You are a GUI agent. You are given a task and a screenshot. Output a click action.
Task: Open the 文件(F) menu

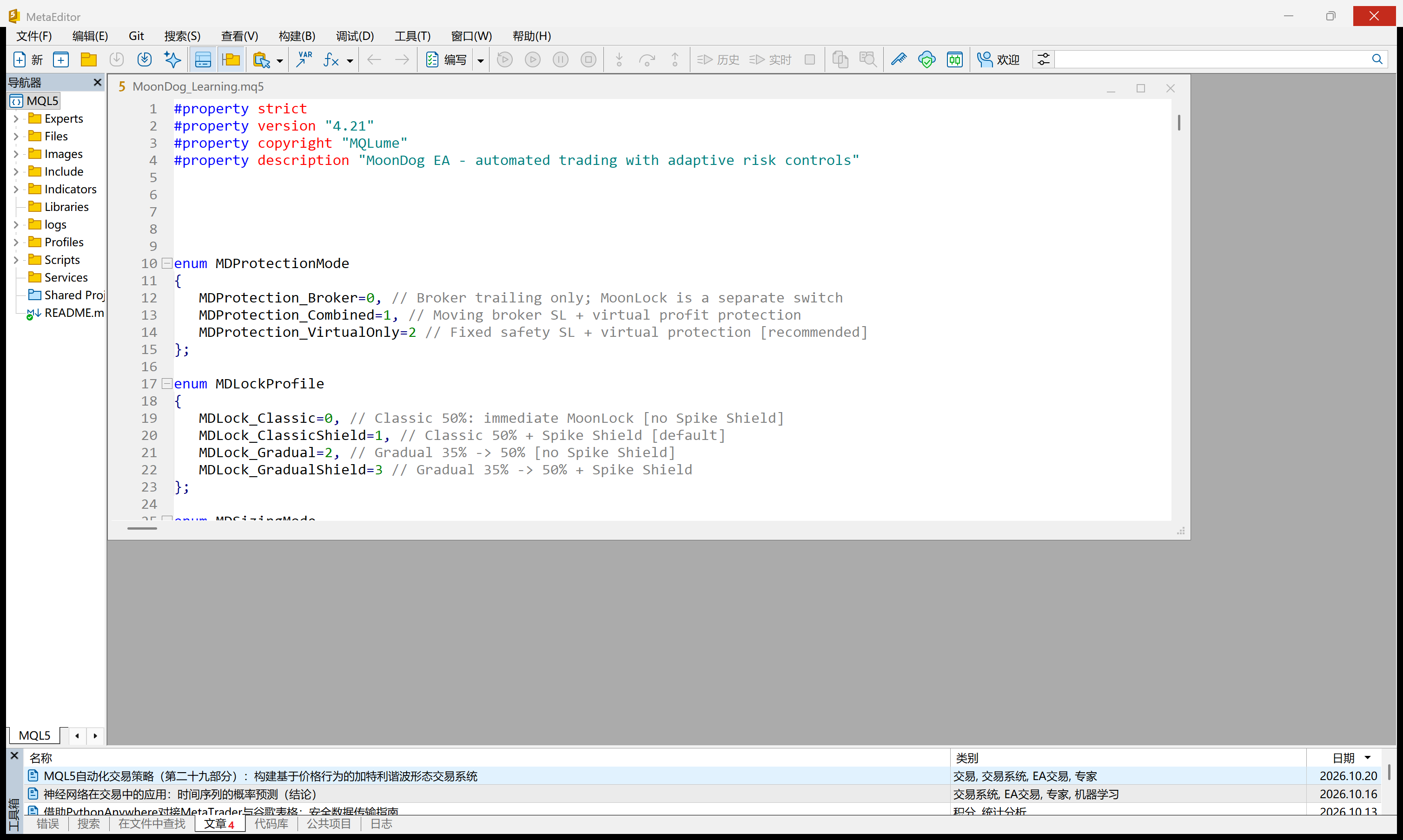34,36
